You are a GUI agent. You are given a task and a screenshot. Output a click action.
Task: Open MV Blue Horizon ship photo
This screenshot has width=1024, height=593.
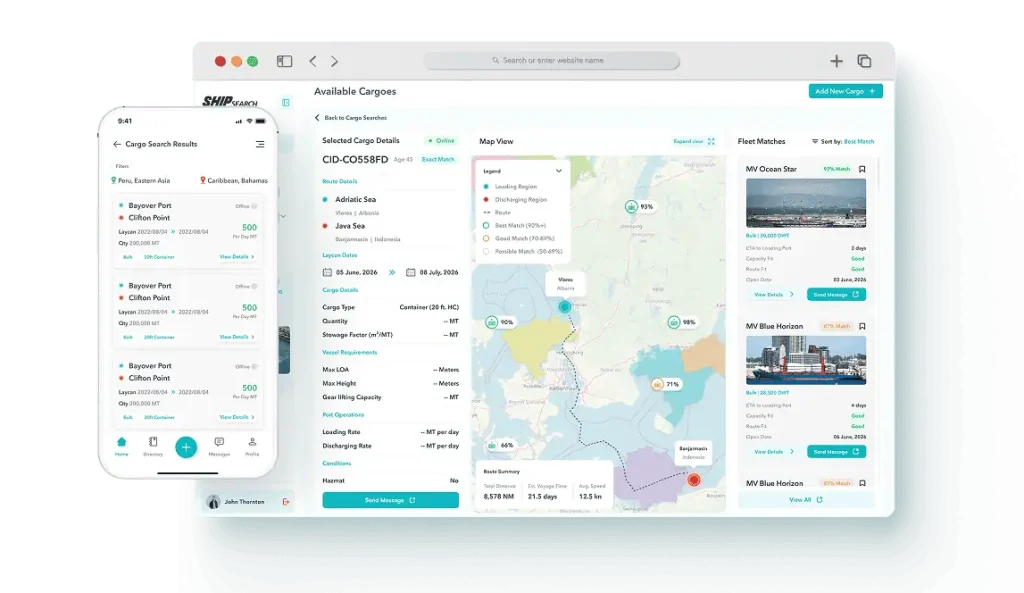(806, 360)
